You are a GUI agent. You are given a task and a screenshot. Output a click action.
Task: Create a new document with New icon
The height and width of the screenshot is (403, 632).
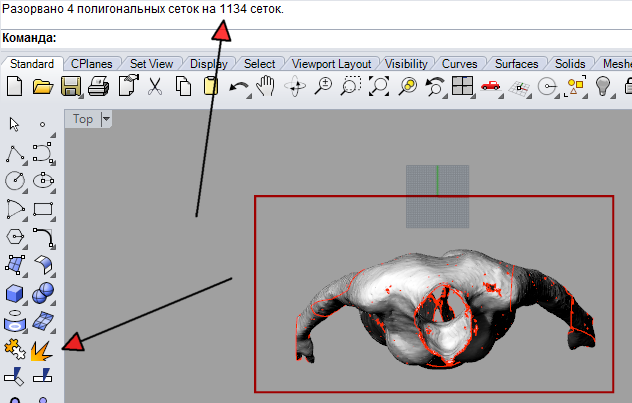click(x=15, y=87)
